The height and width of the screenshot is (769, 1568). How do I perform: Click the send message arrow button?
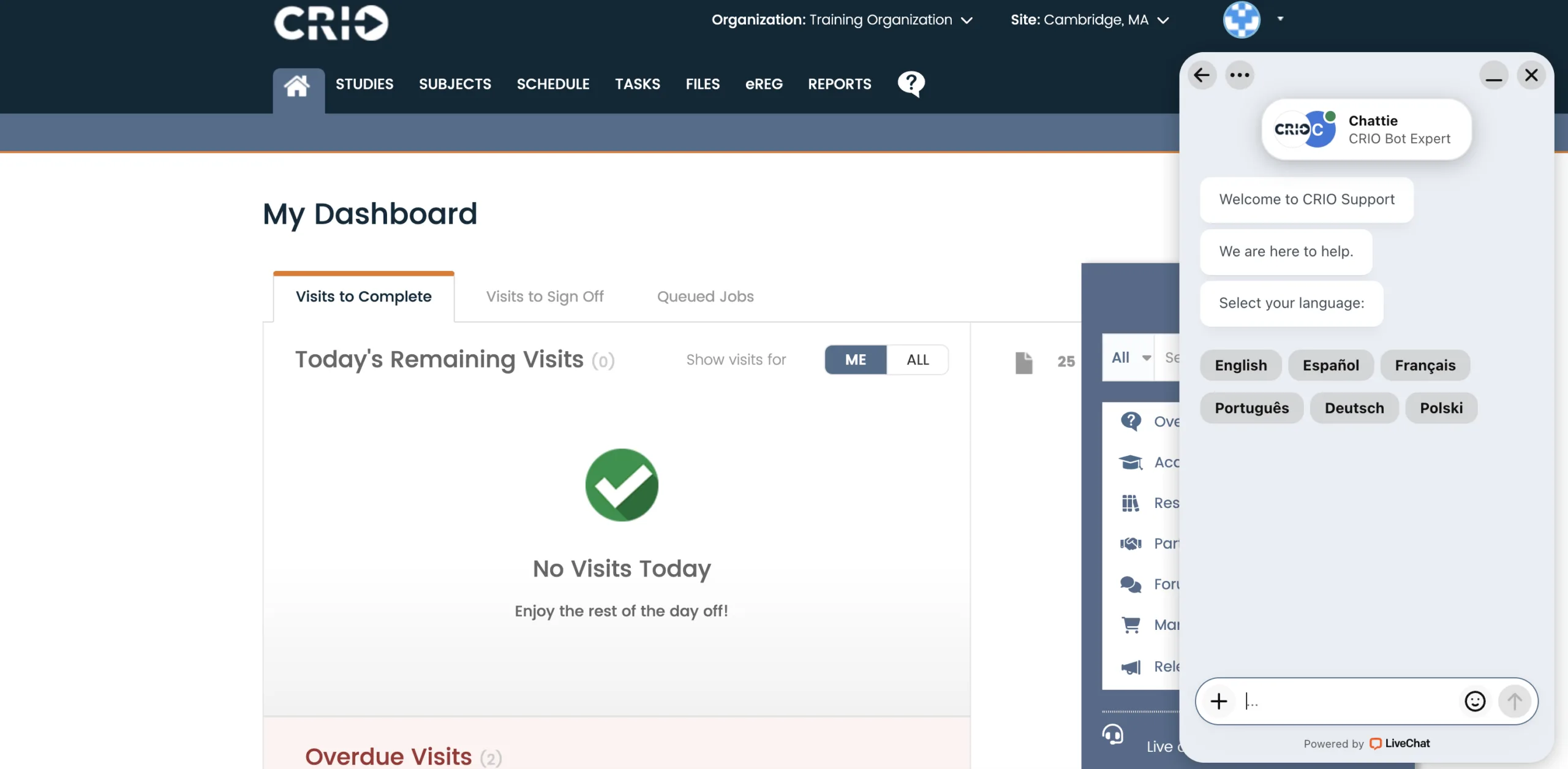pos(1514,701)
